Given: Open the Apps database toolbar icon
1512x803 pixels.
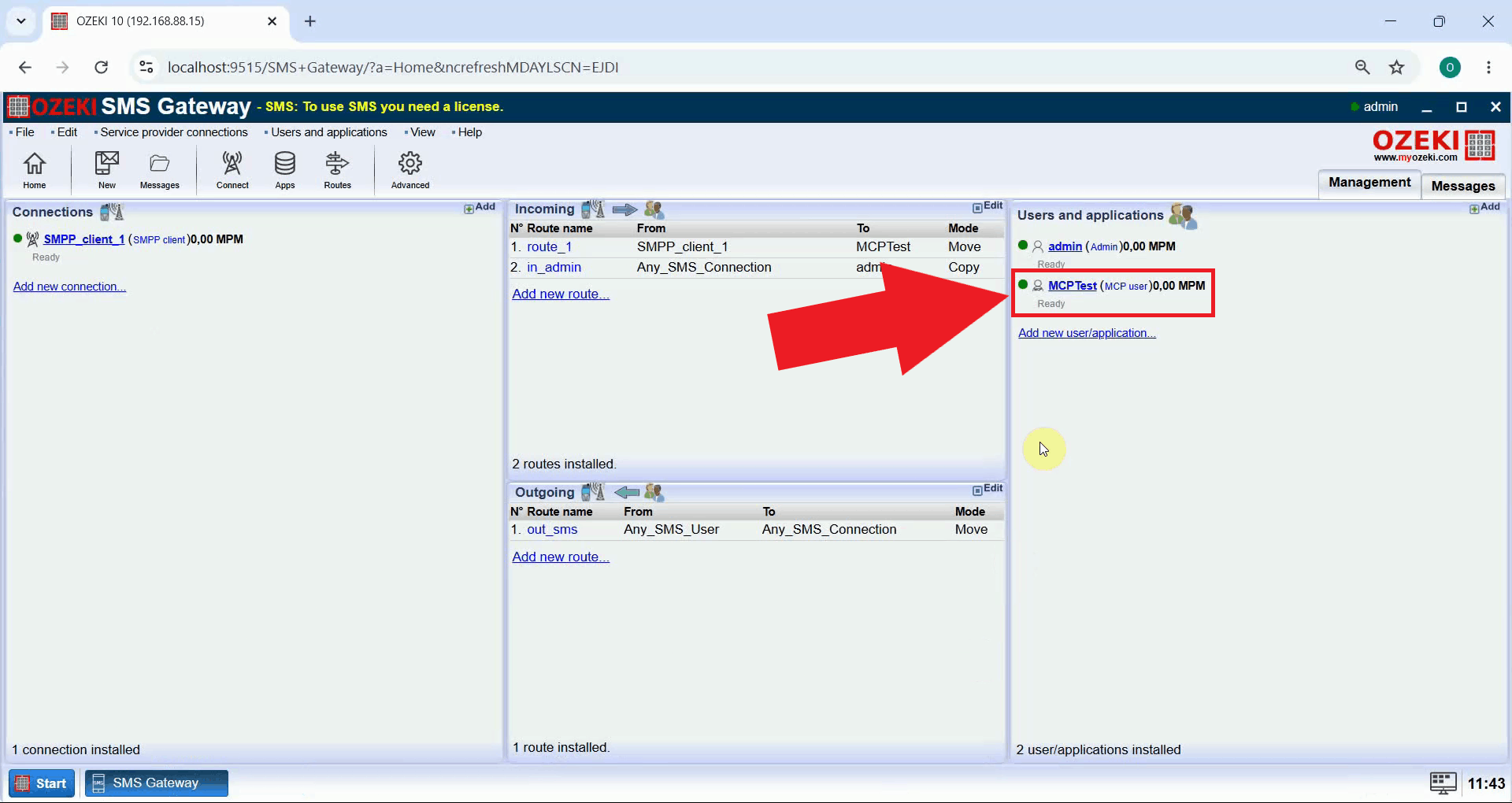Looking at the screenshot, I should (285, 169).
